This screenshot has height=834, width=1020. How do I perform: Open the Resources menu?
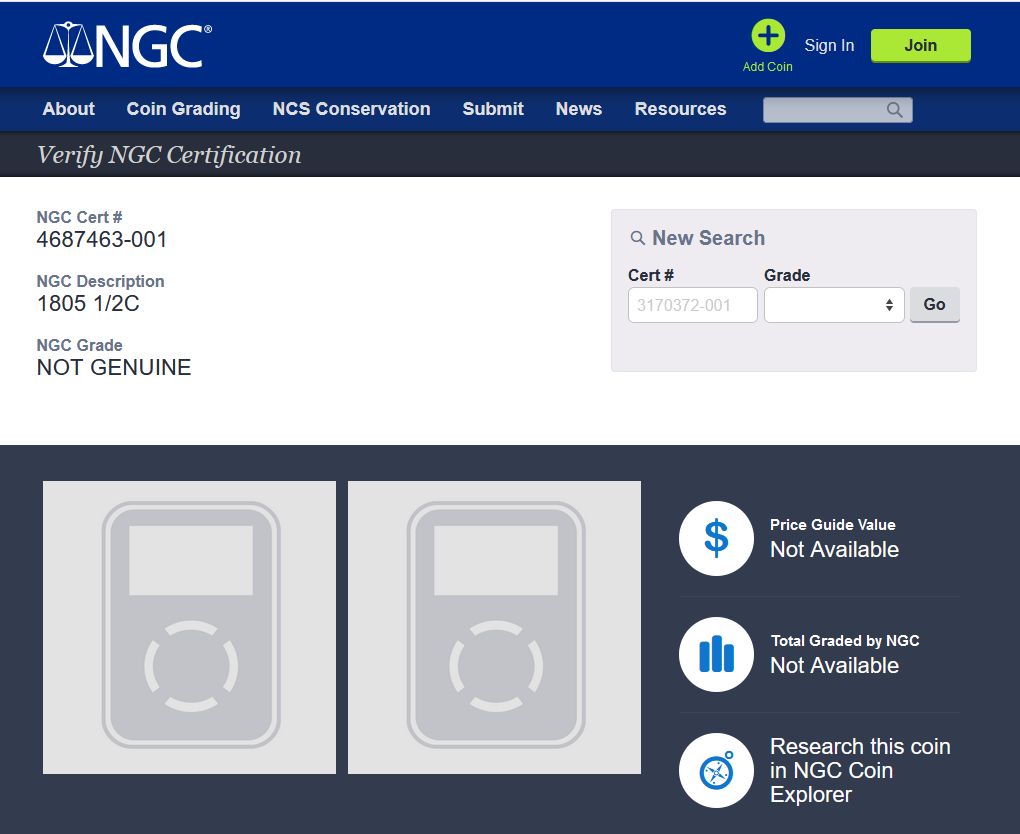680,109
